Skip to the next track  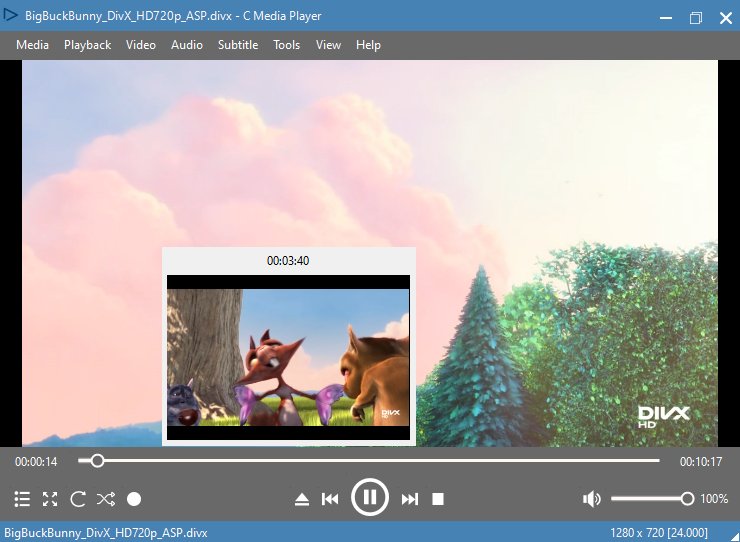click(409, 499)
